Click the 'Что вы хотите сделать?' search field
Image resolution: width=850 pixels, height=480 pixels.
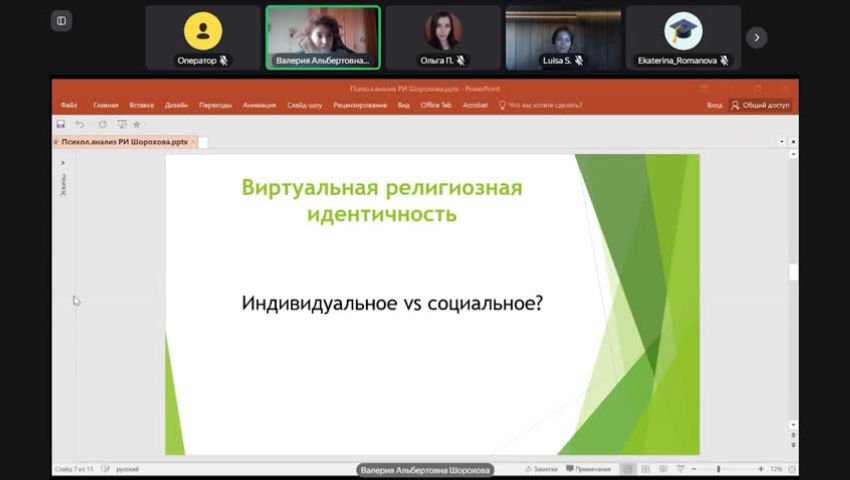[x=540, y=105]
